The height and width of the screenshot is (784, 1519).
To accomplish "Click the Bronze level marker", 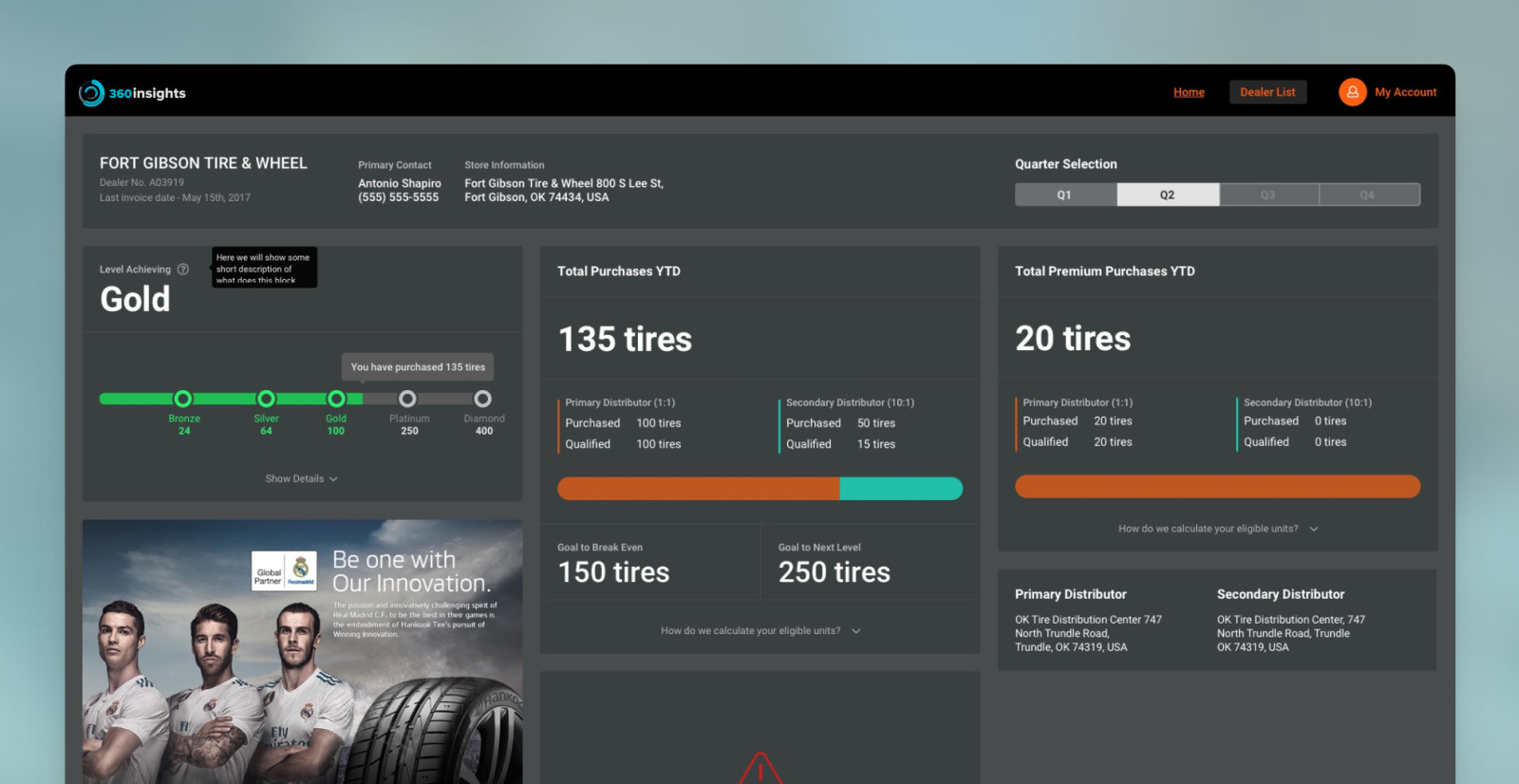I will click(183, 399).
